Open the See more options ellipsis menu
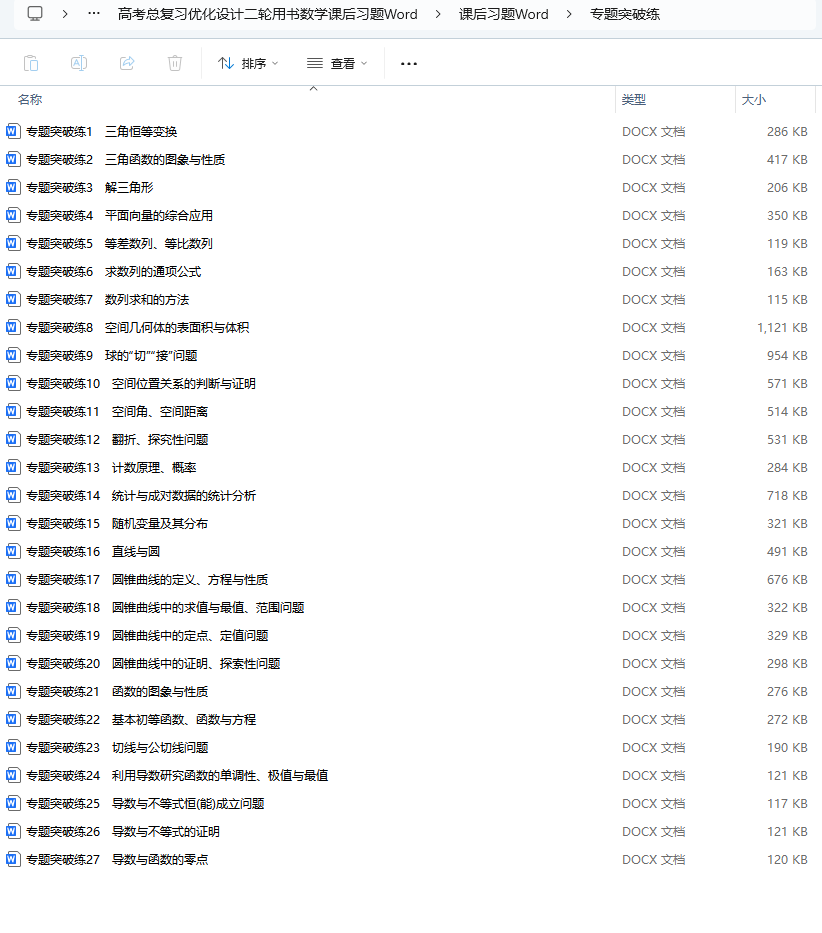The image size is (822, 933). (408, 63)
